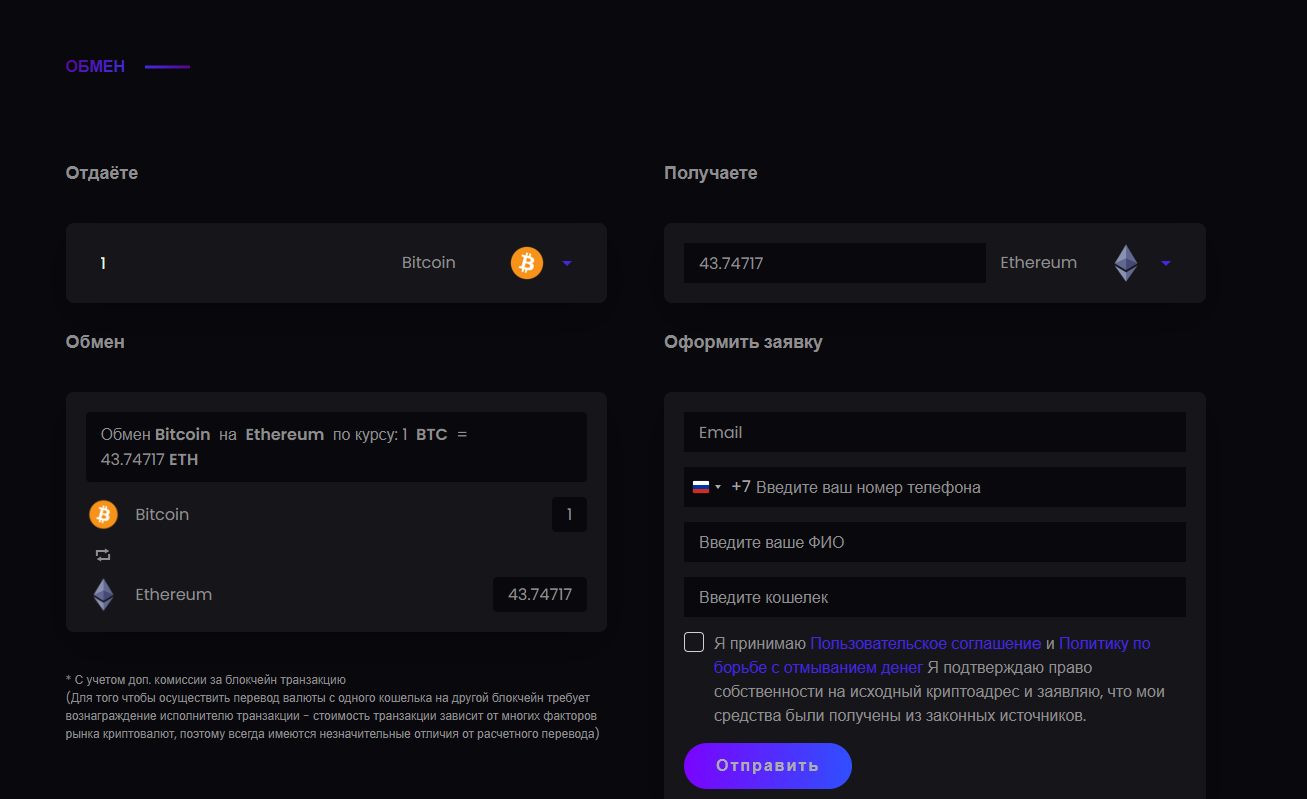Click the Ethereum icon in exchange summary row
Image resolution: width=1307 pixels, height=799 pixels.
pos(103,595)
